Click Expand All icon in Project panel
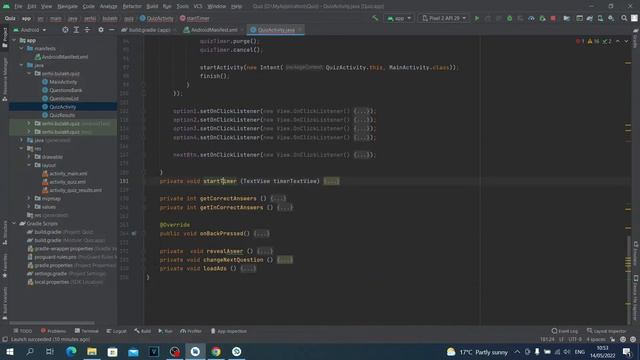Screen dimensions: 640x360 pyautogui.click(x=76, y=30)
